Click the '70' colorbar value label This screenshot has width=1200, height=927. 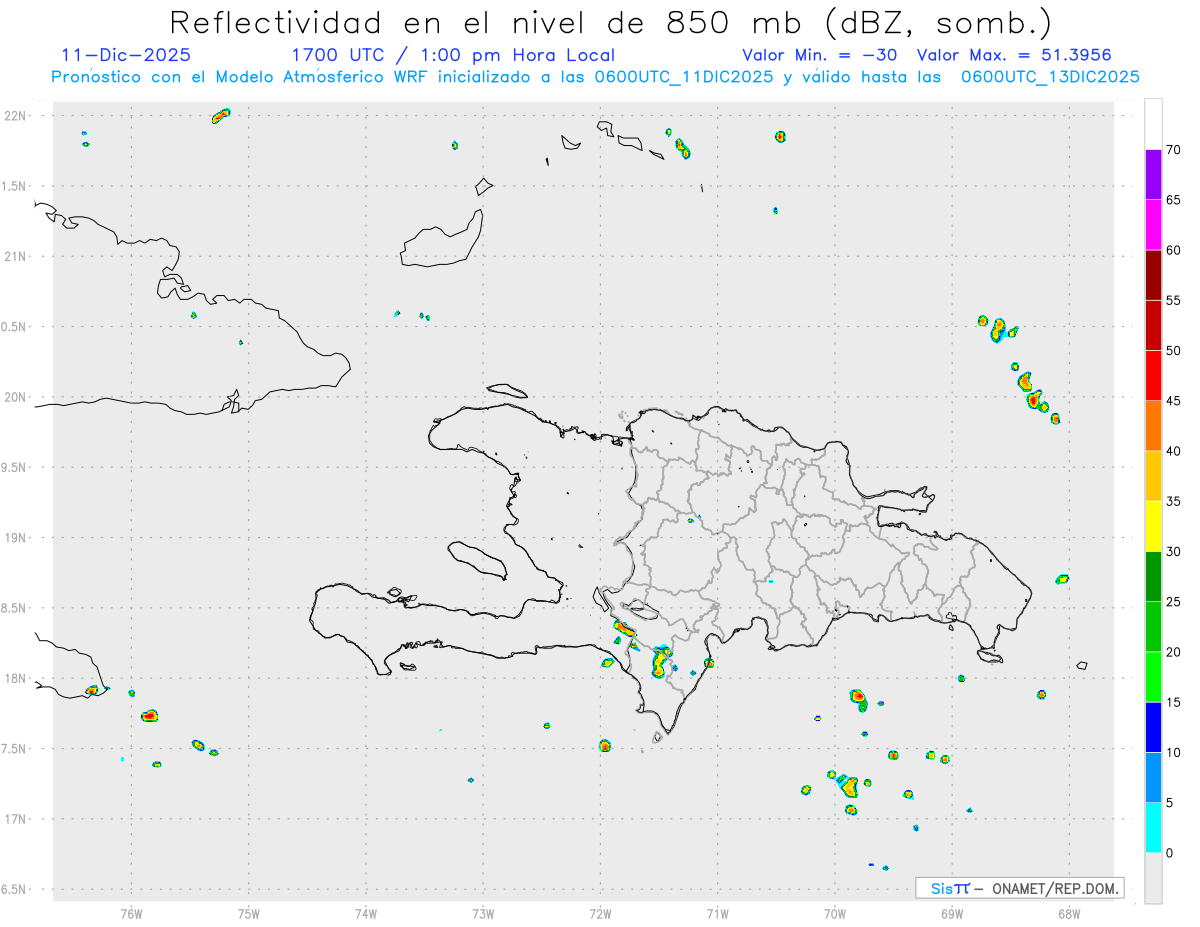tap(1174, 150)
